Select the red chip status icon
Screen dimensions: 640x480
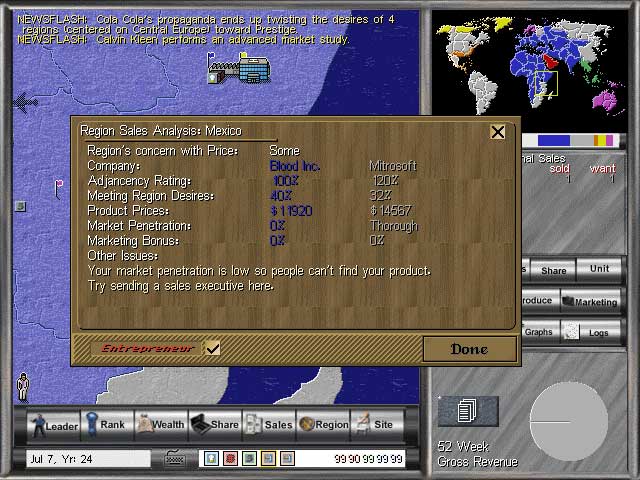coord(231,458)
